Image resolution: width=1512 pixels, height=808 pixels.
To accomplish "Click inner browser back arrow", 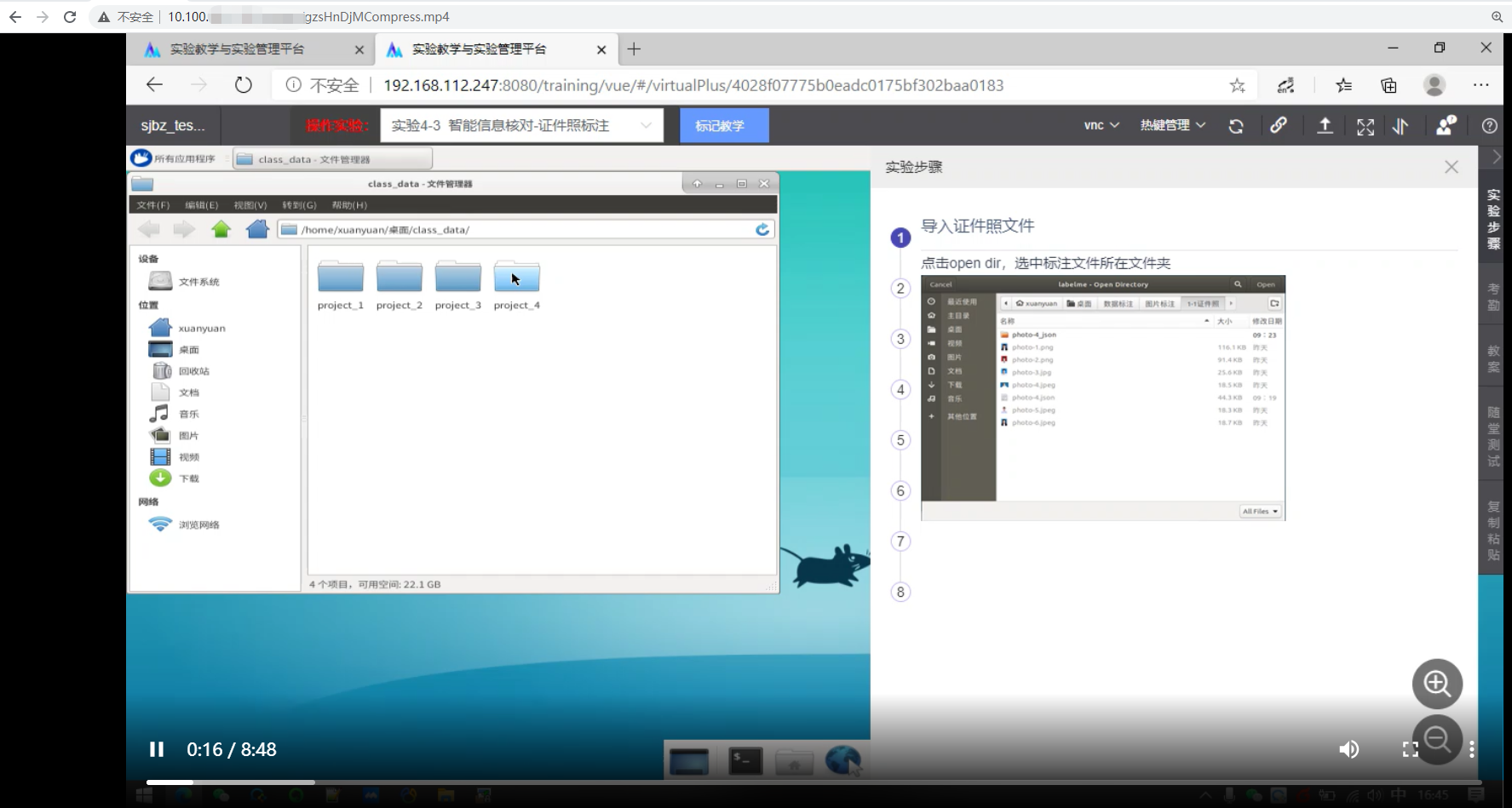I will [154, 85].
